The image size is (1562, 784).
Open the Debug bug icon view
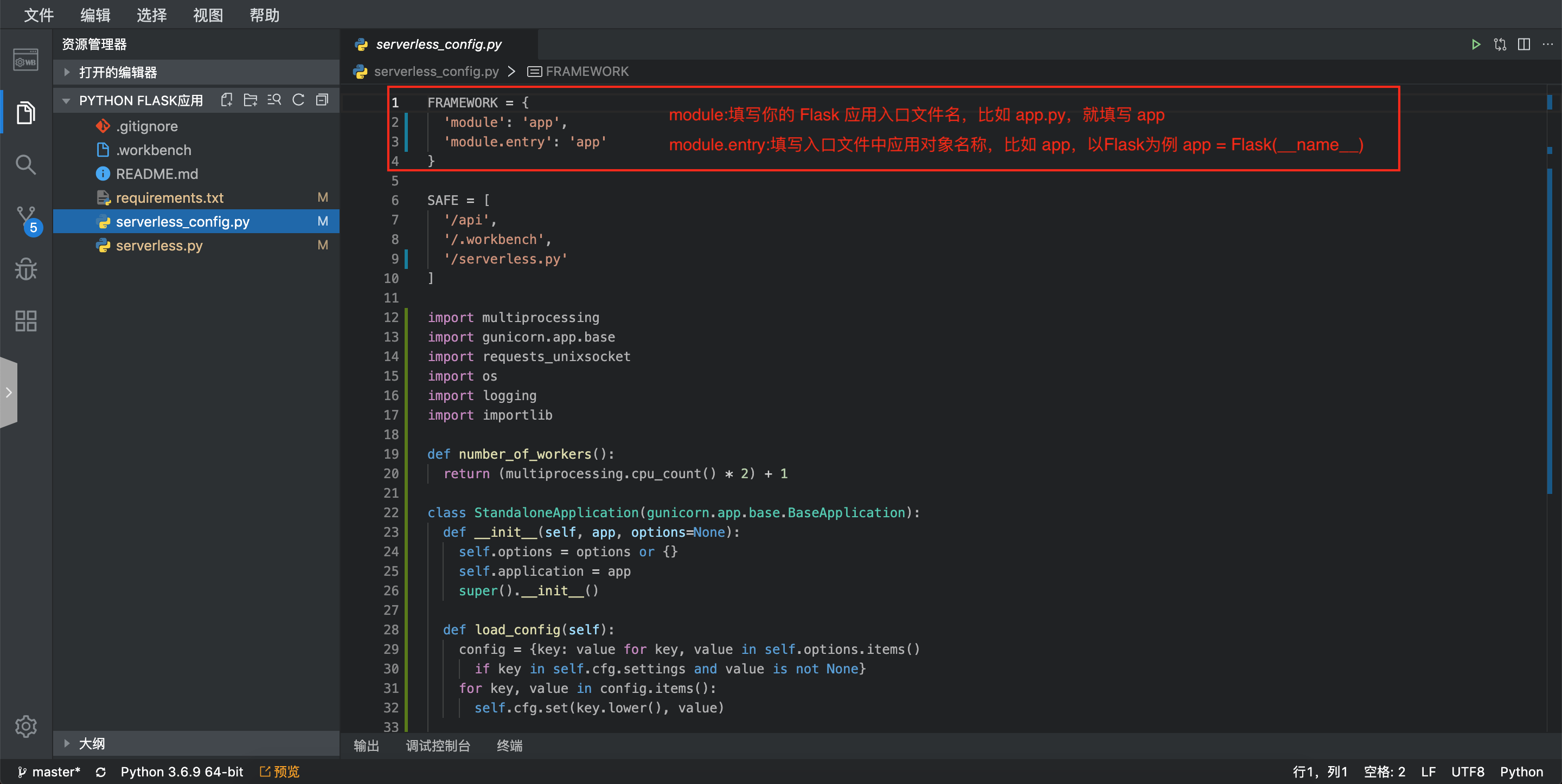(25, 269)
